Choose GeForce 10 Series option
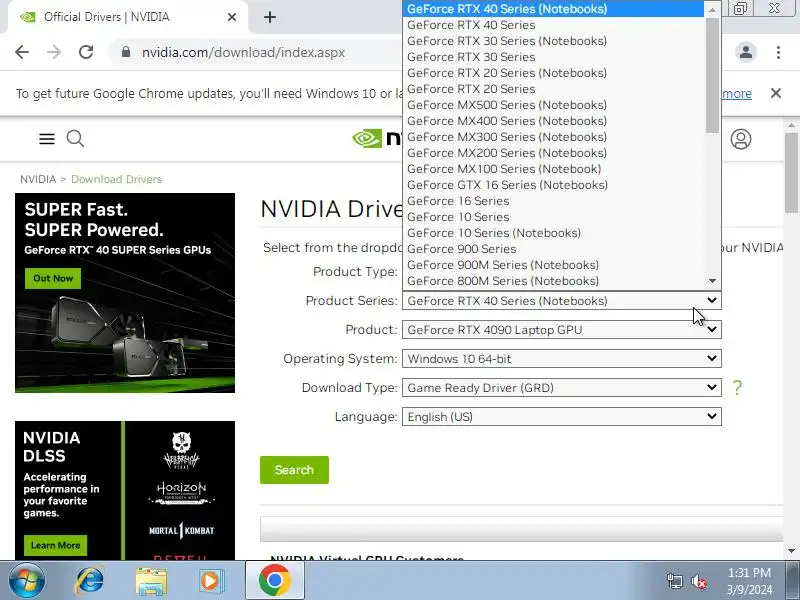 pyautogui.click(x=553, y=217)
